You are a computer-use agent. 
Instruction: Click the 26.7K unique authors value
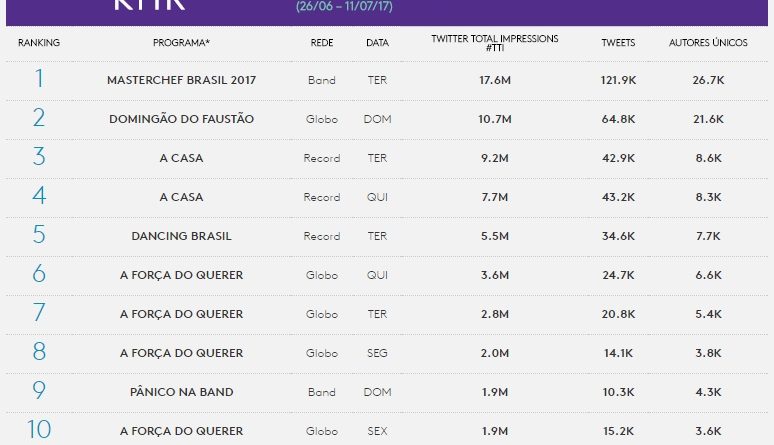(707, 80)
